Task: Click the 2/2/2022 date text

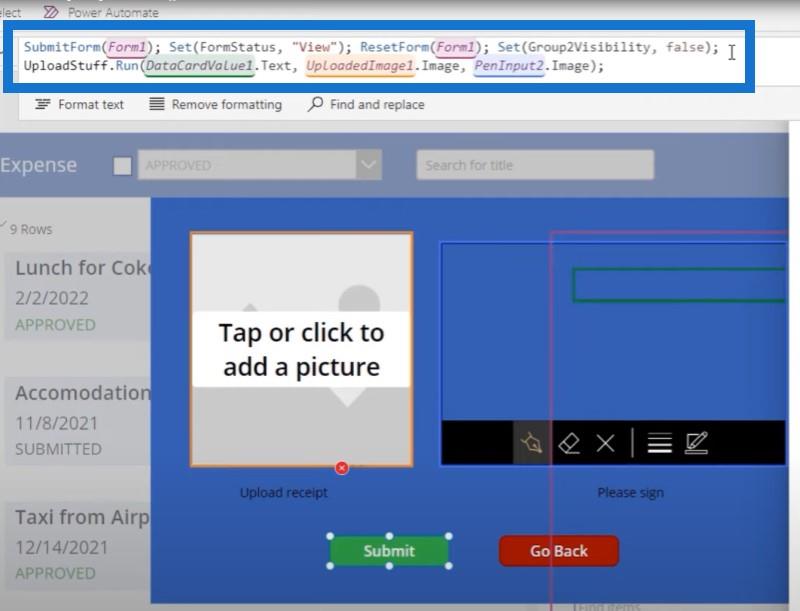Action: (52, 298)
